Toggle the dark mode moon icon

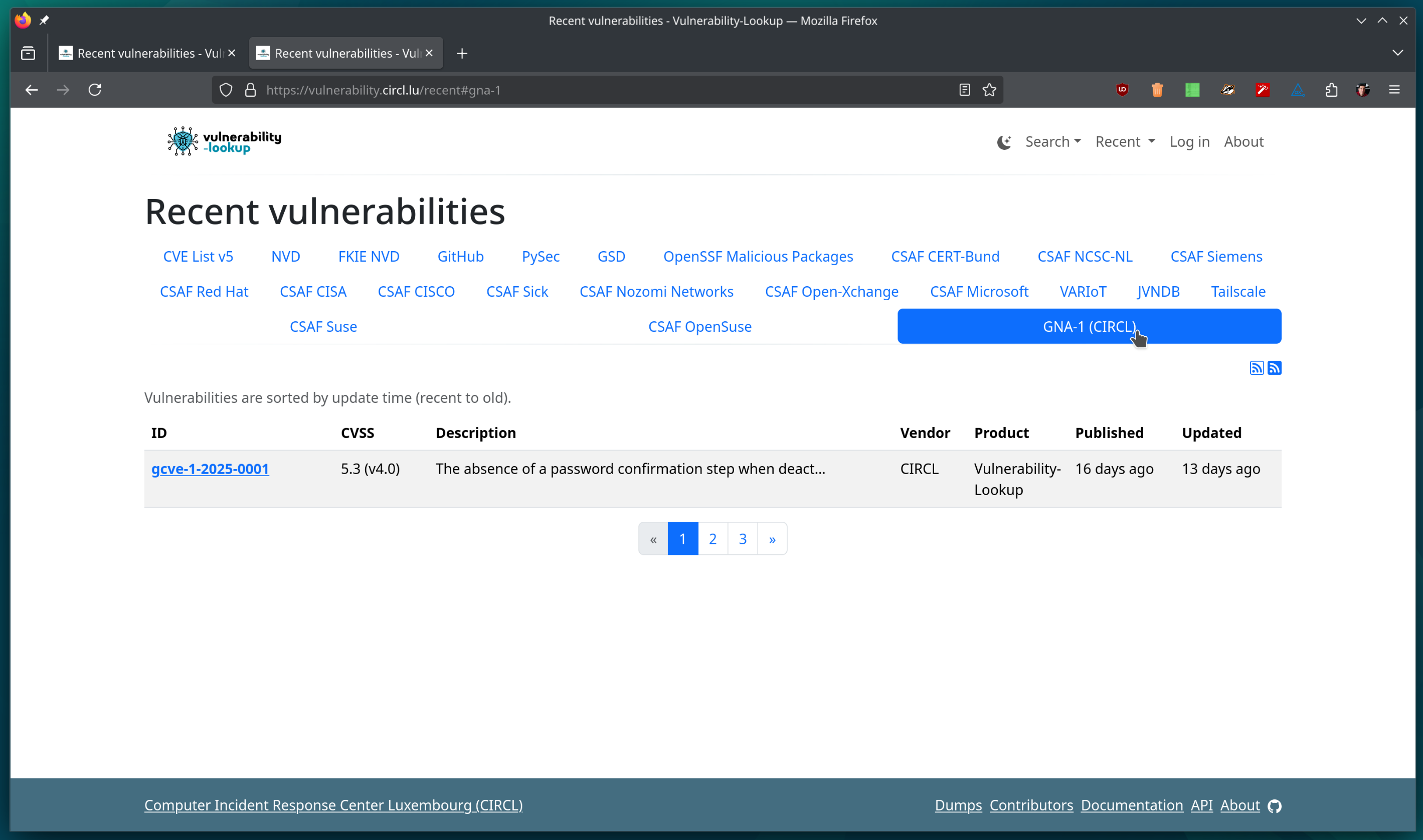(1004, 142)
